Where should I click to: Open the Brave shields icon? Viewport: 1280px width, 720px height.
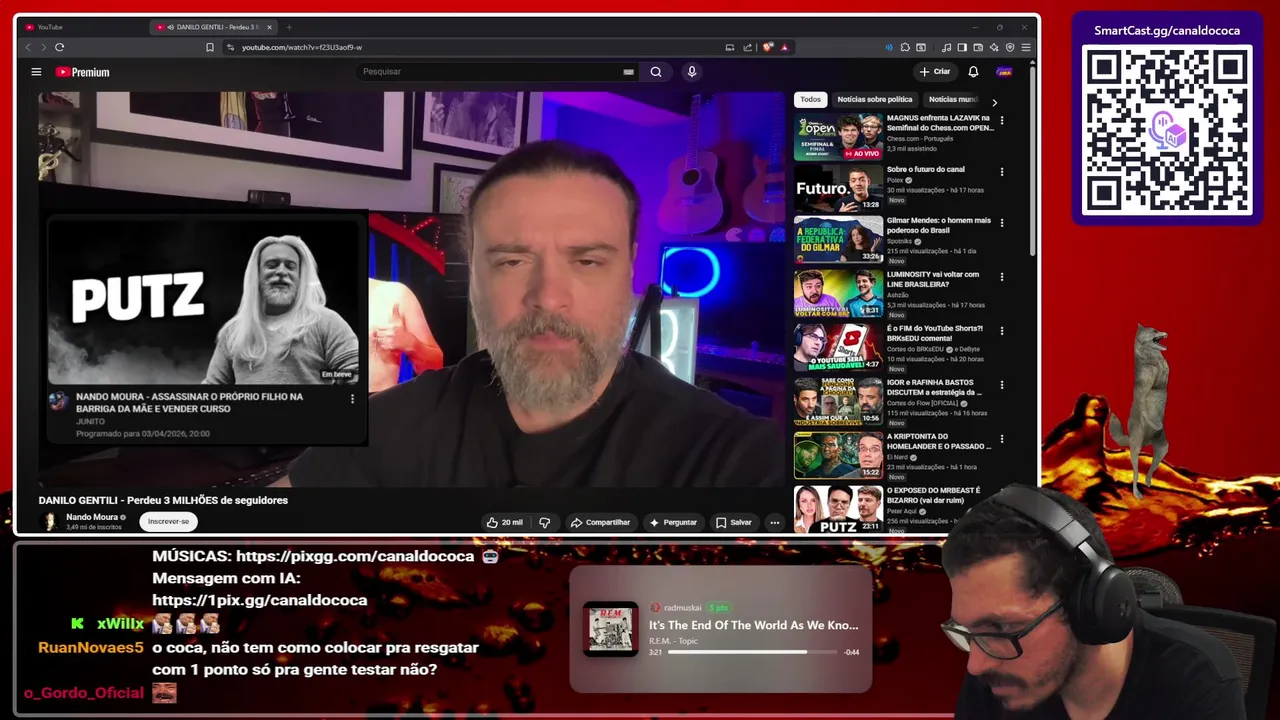[768, 47]
